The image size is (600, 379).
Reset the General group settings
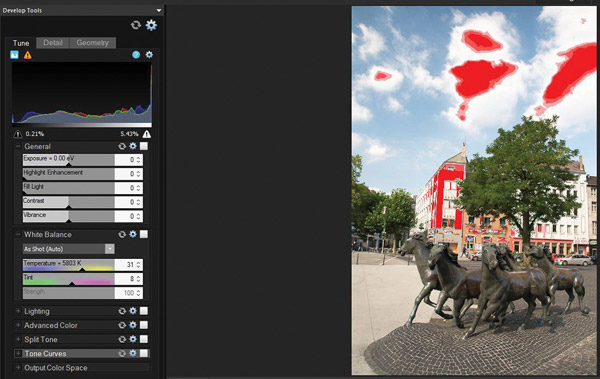click(122, 146)
